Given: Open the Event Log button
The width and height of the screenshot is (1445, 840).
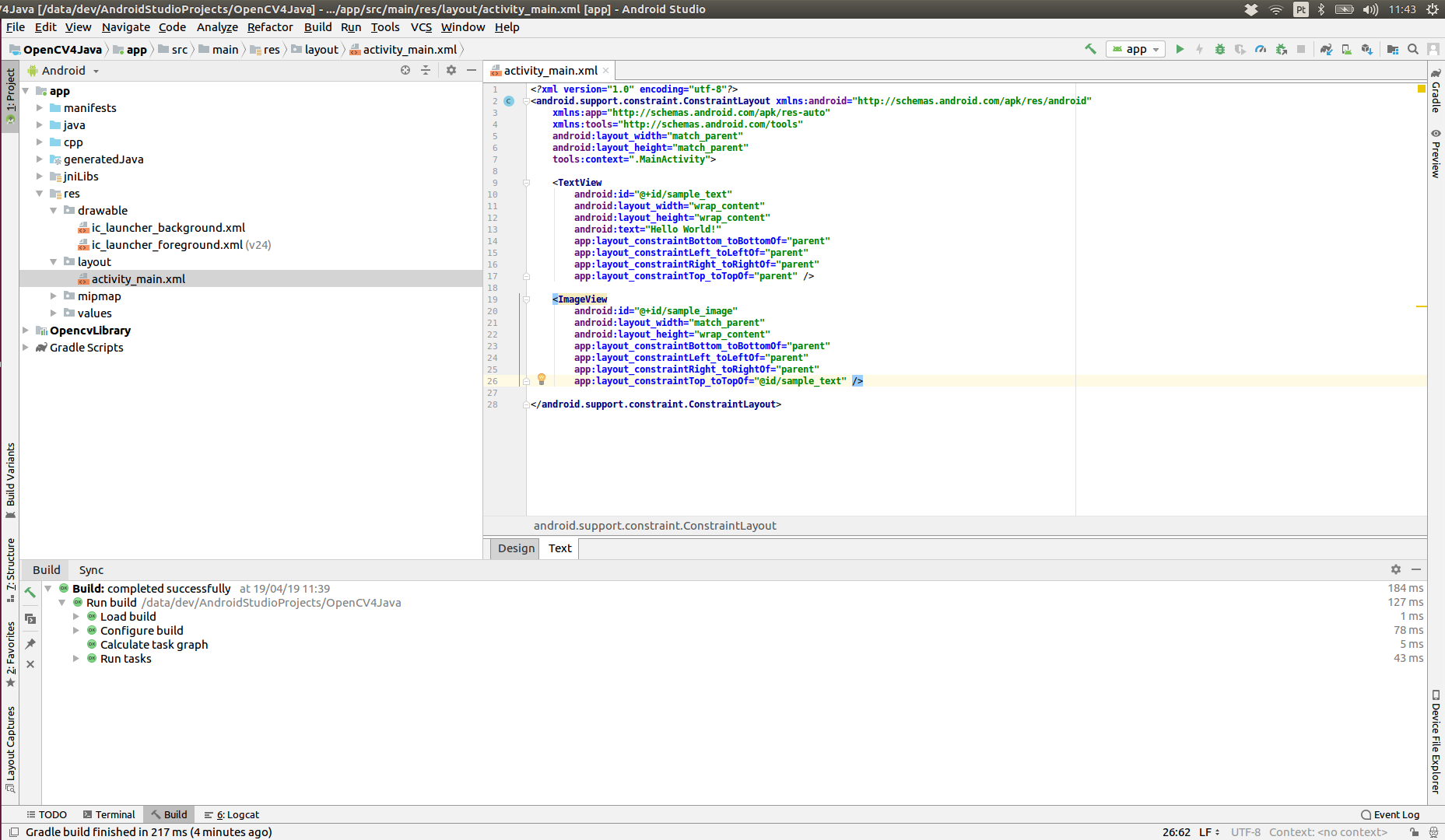Looking at the screenshot, I should pyautogui.click(x=1390, y=815).
